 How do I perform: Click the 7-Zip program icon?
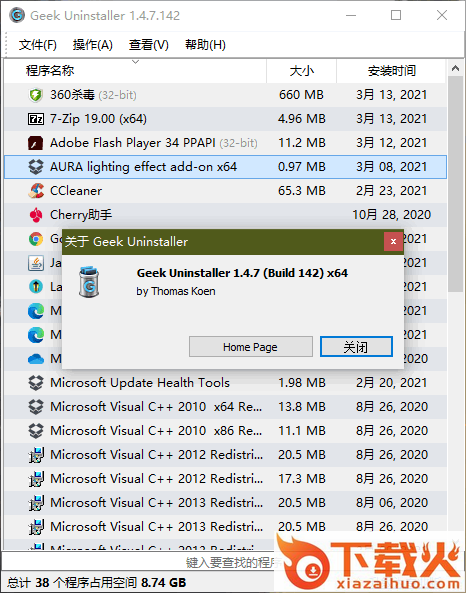[x=36, y=119]
